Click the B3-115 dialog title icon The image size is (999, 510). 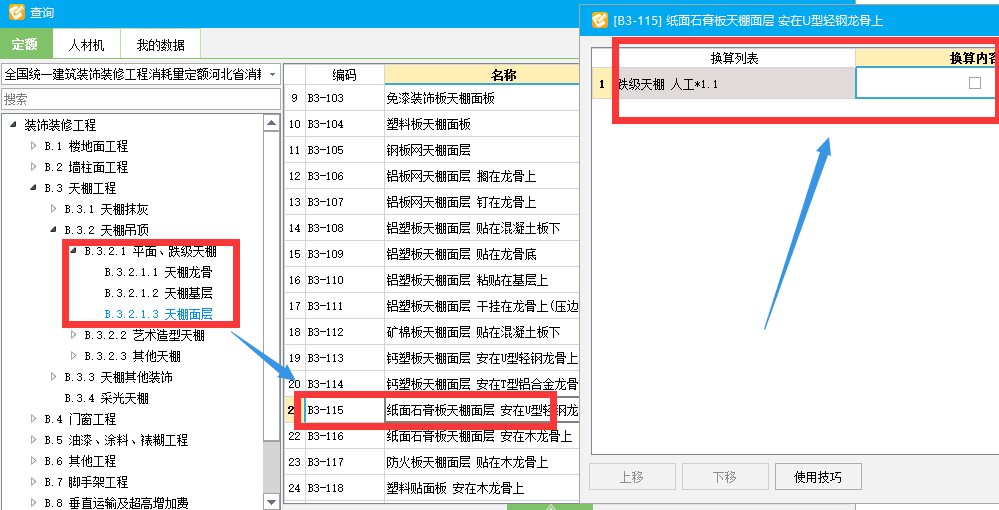click(x=600, y=20)
